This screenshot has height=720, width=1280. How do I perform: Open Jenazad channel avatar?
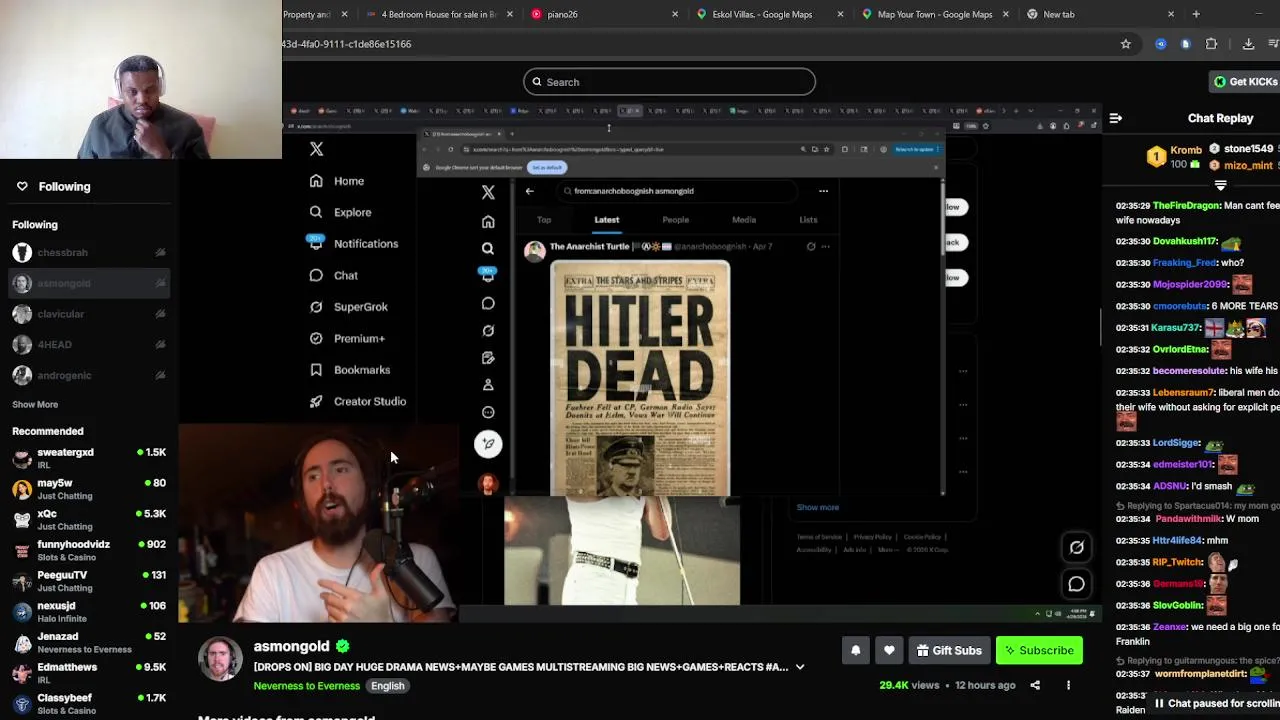[x=22, y=642]
